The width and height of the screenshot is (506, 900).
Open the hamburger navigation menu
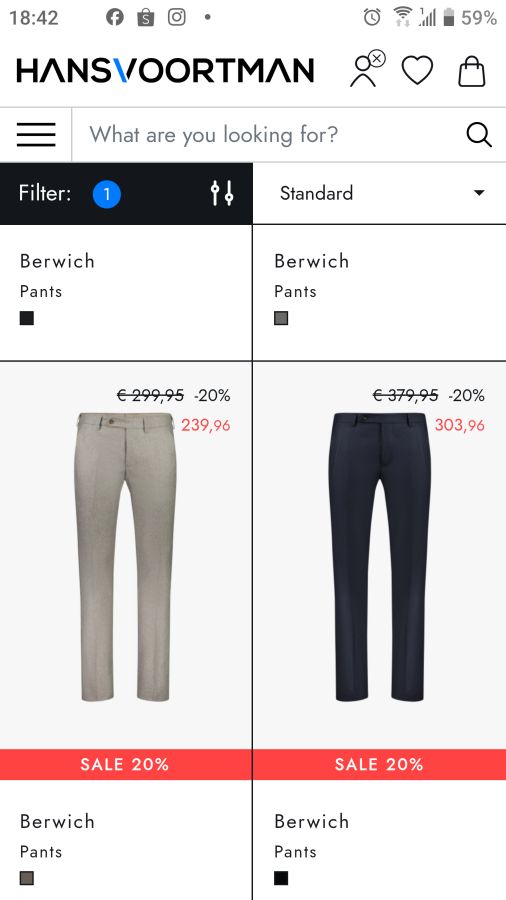point(36,135)
